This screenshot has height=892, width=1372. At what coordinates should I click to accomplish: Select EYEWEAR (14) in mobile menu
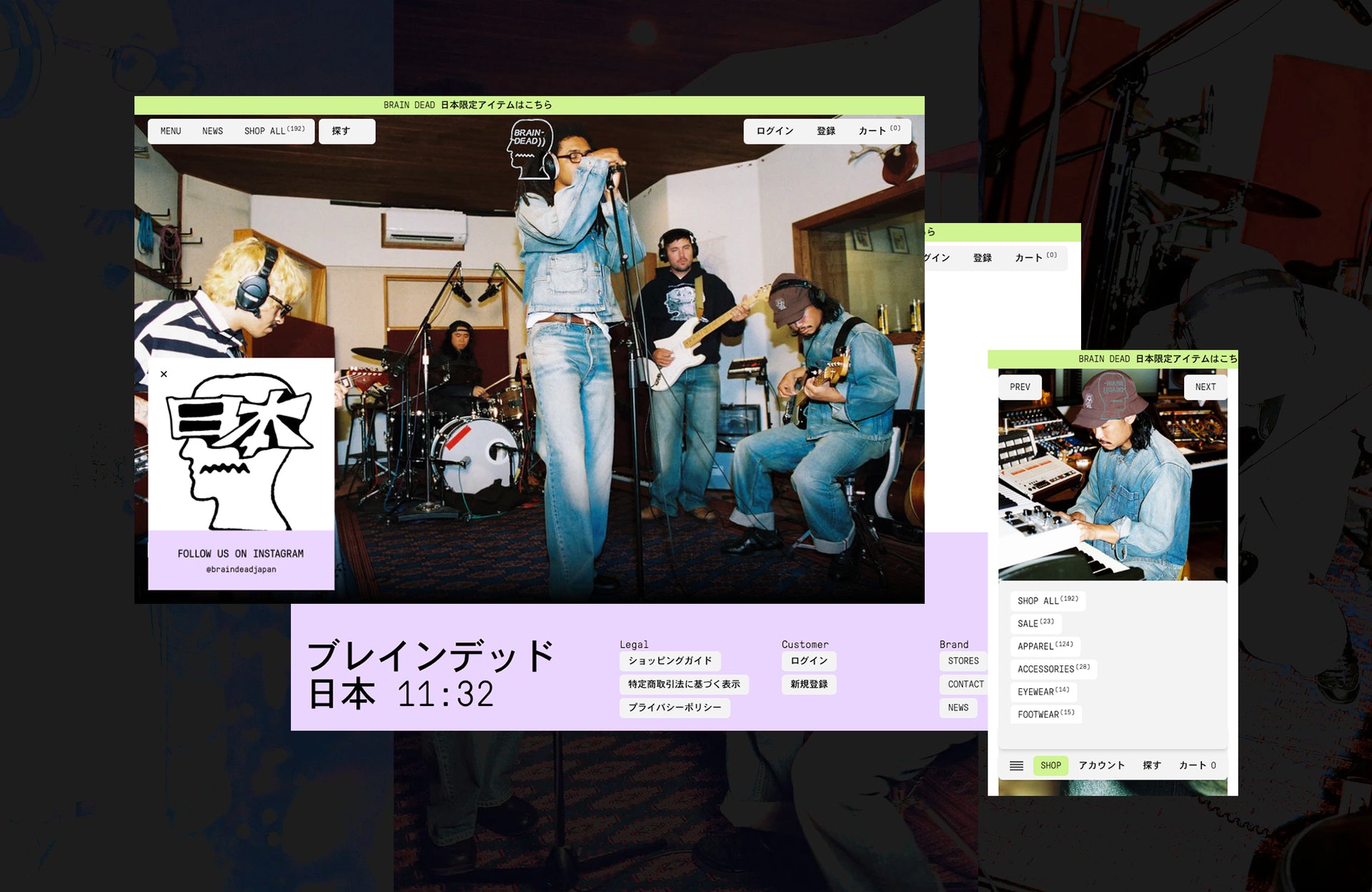pos(1043,692)
